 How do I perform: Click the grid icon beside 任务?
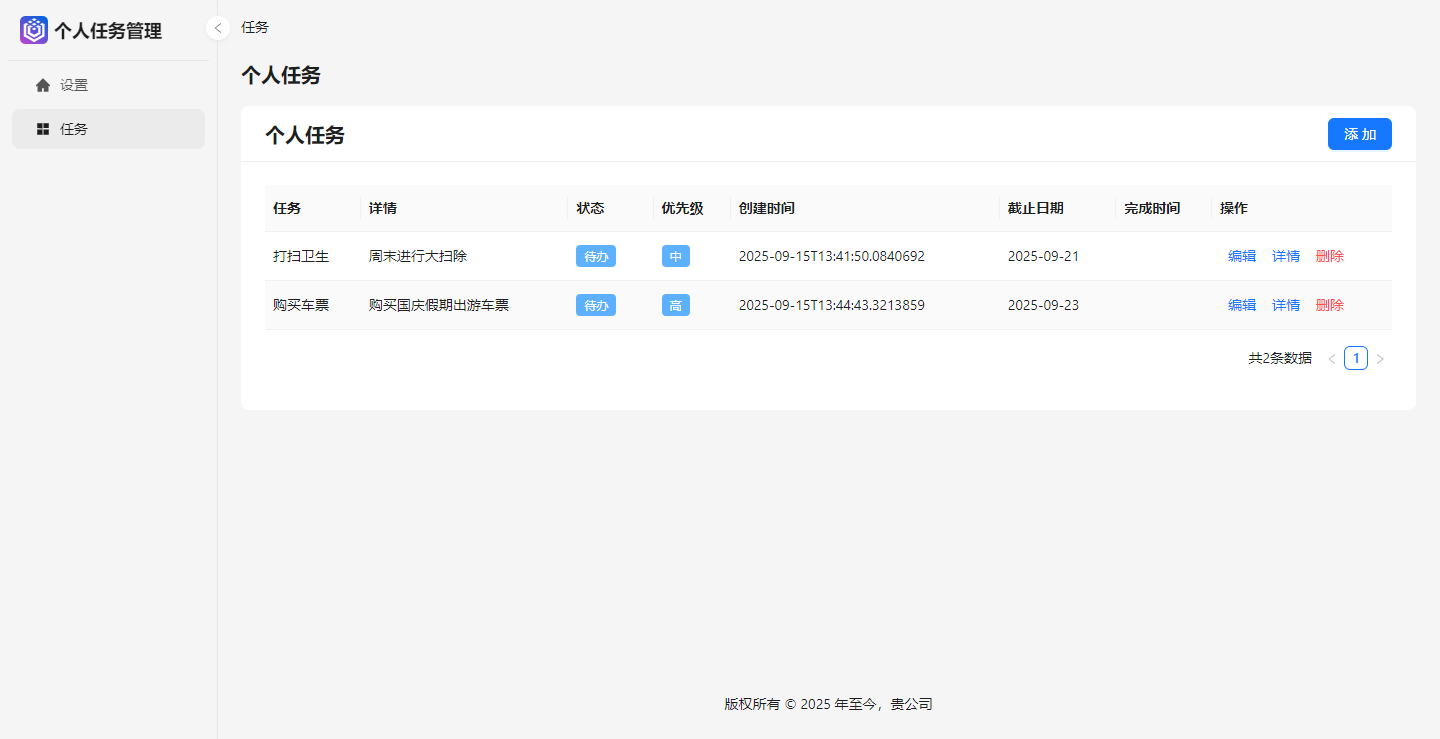(x=43, y=129)
